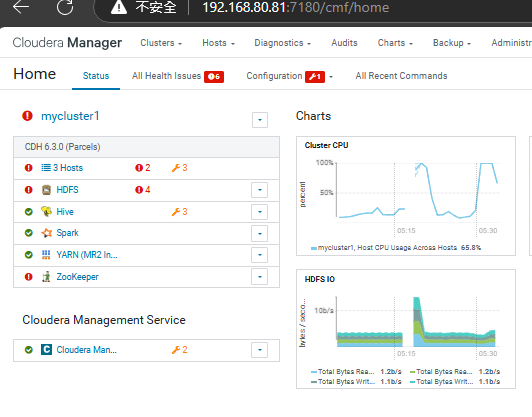Click the browser back arrow
The width and height of the screenshot is (532, 417).
tap(21, 7)
